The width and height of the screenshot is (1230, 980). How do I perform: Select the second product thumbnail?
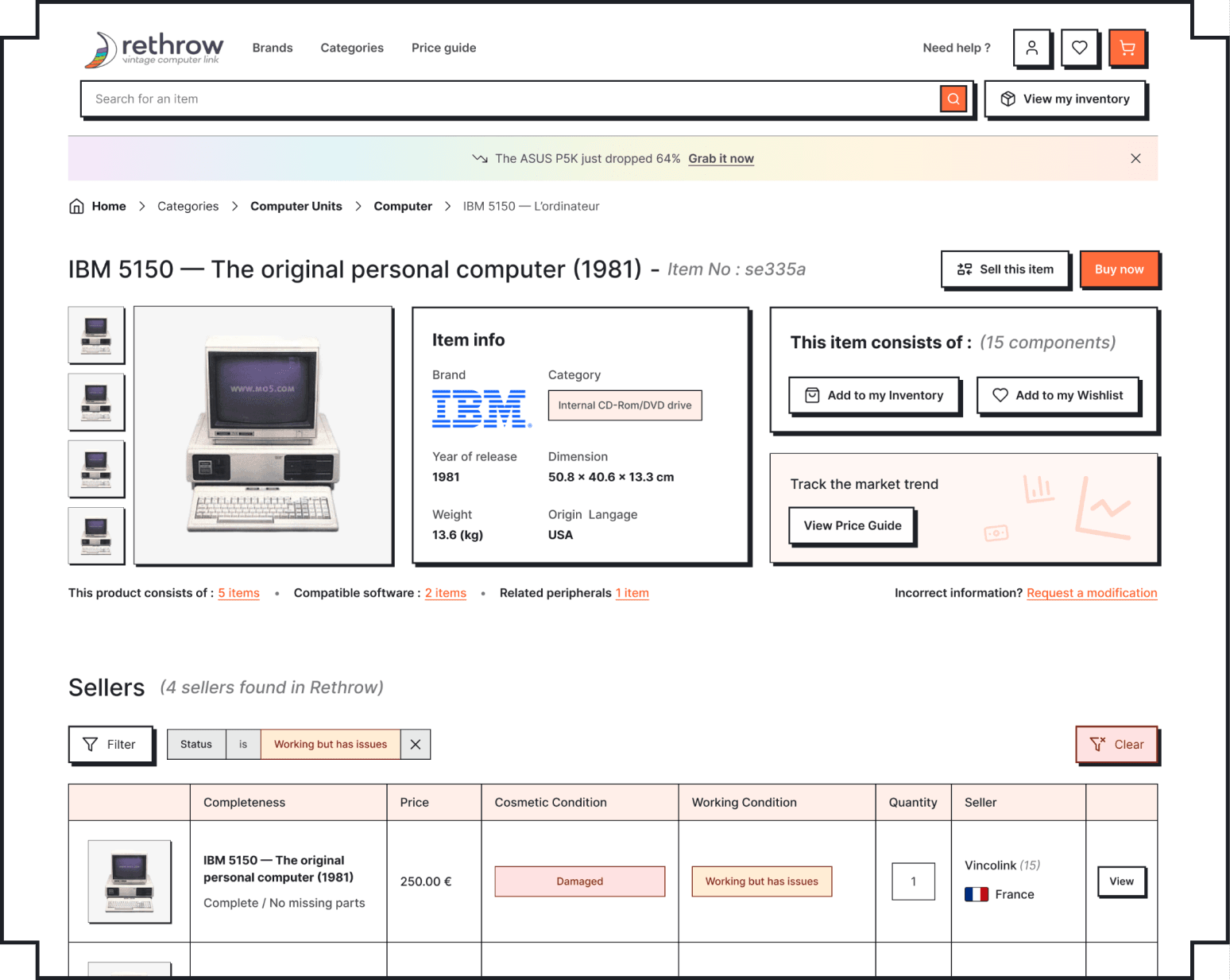[x=96, y=401]
